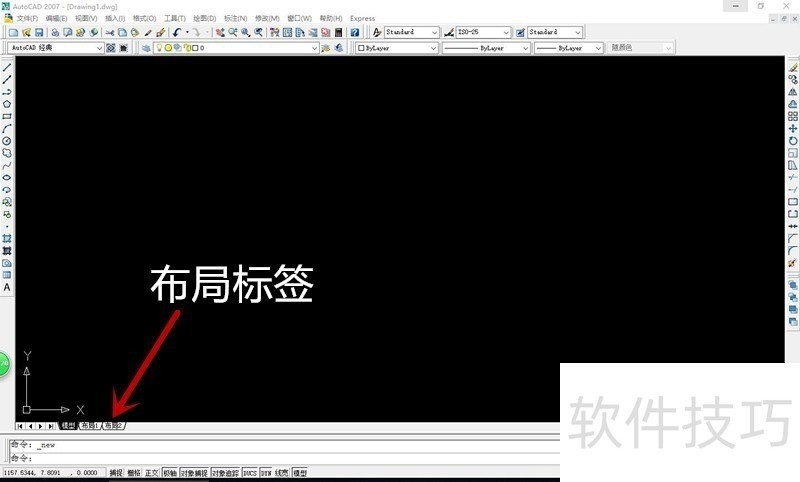The width and height of the screenshot is (800, 482).
Task: Open the 编辑(E) menu
Action: click(x=56, y=18)
